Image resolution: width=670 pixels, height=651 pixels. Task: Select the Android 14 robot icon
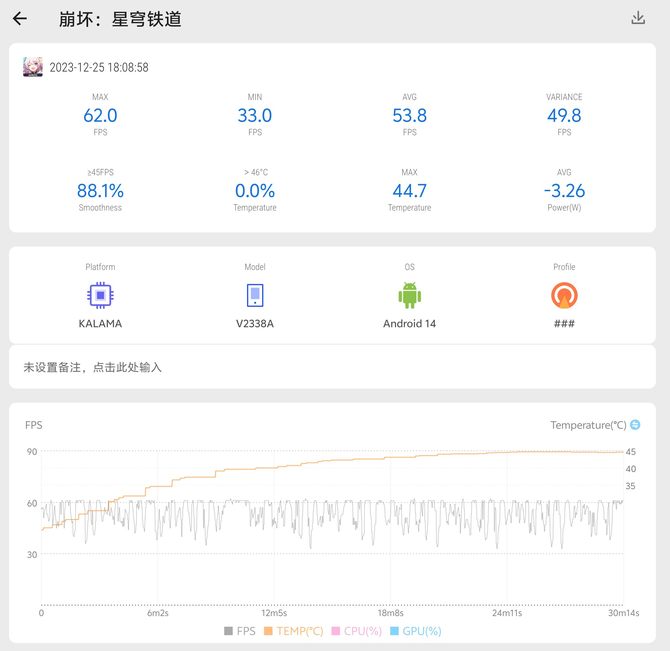(409, 295)
